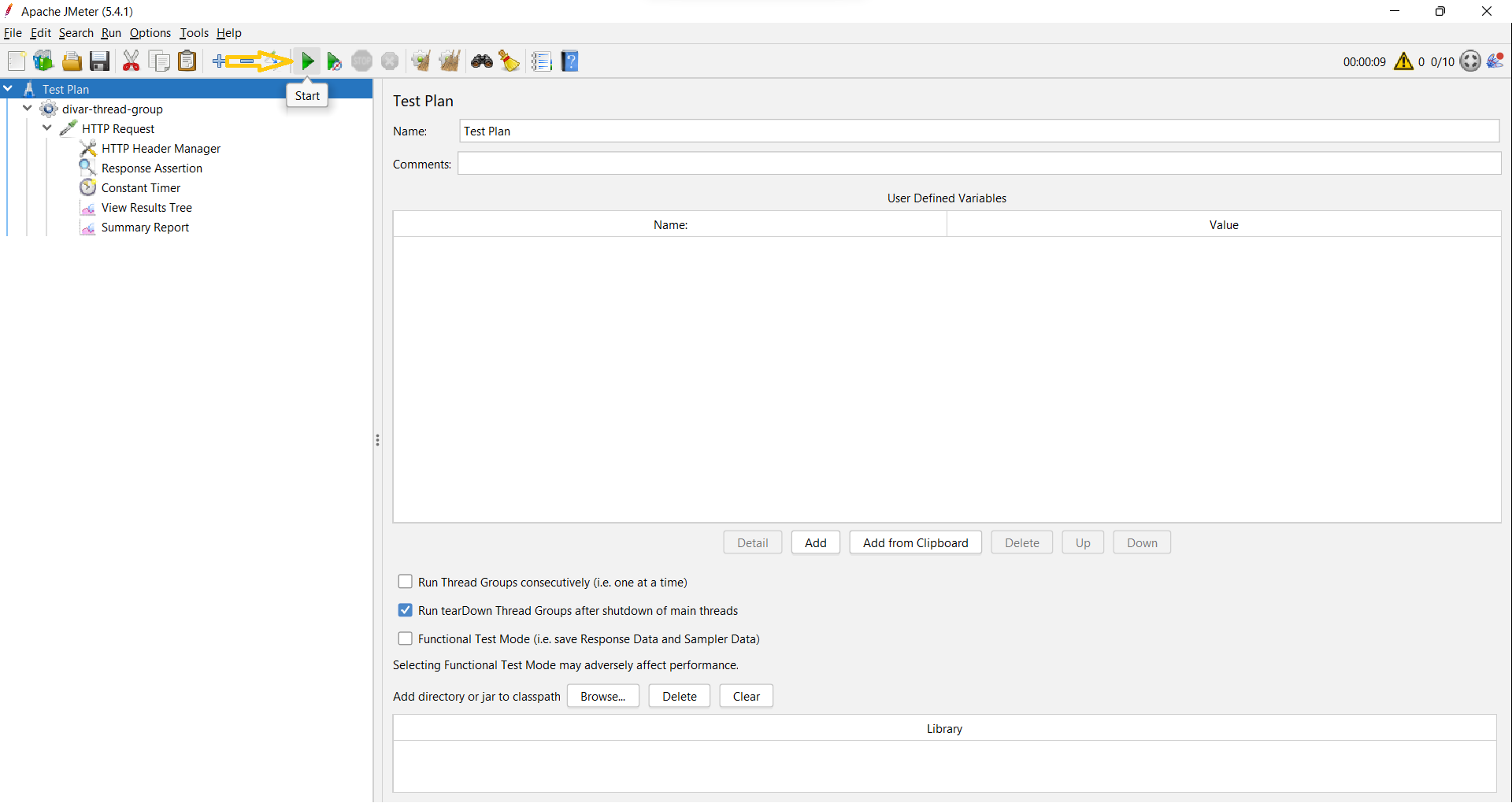Open the Help menu
This screenshot has height=803, width=1512.
(229, 33)
